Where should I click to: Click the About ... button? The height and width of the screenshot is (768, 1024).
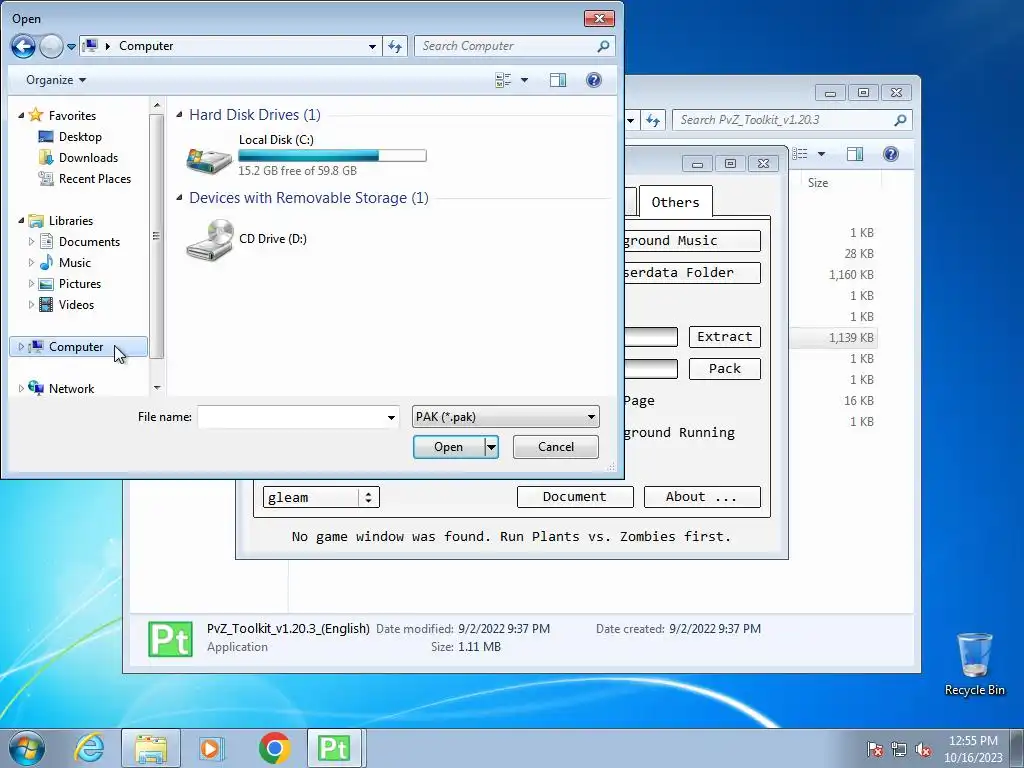point(702,497)
